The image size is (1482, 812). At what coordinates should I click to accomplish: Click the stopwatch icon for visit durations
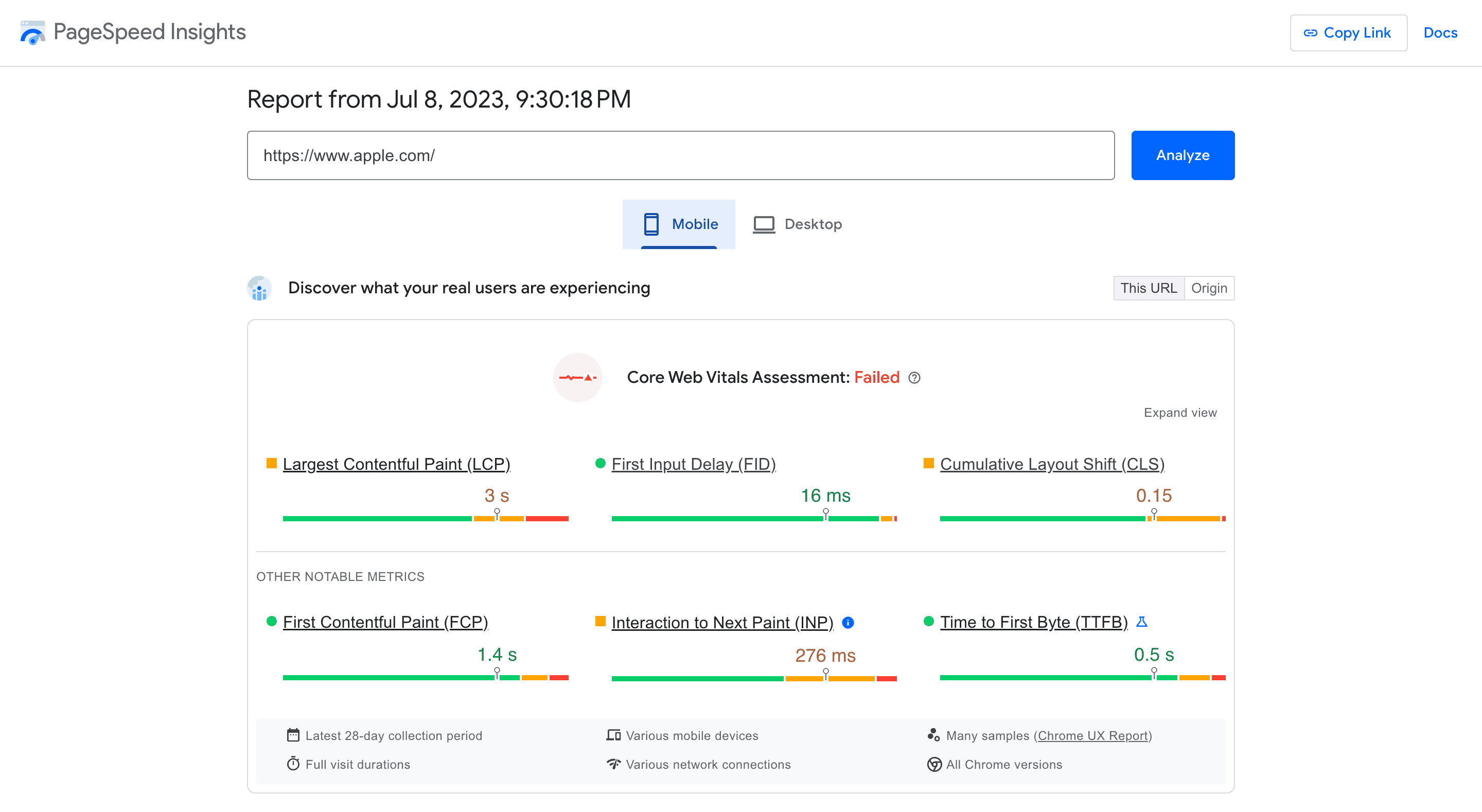pyautogui.click(x=293, y=764)
